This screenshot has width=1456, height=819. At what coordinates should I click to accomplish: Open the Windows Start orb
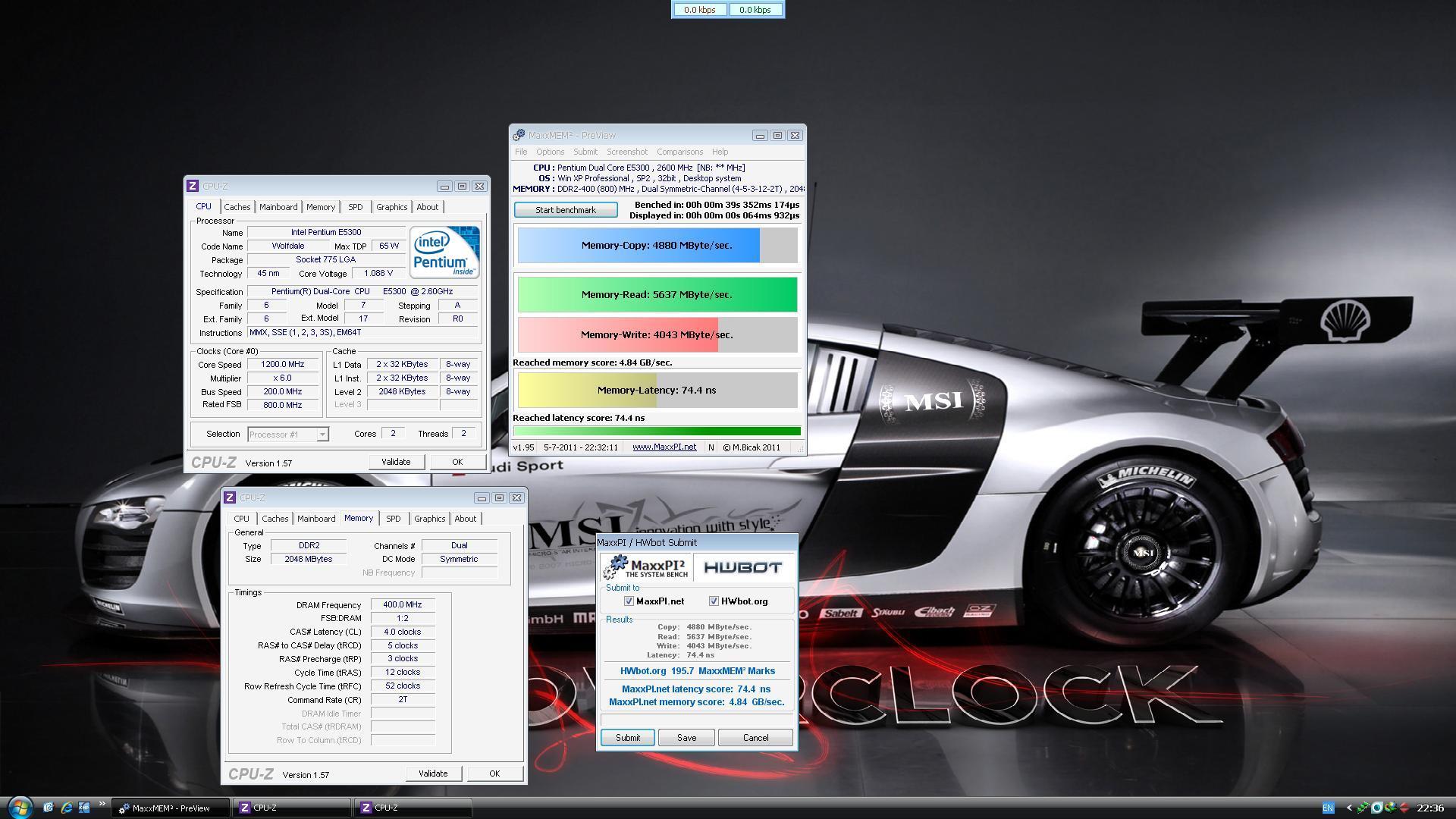point(20,807)
